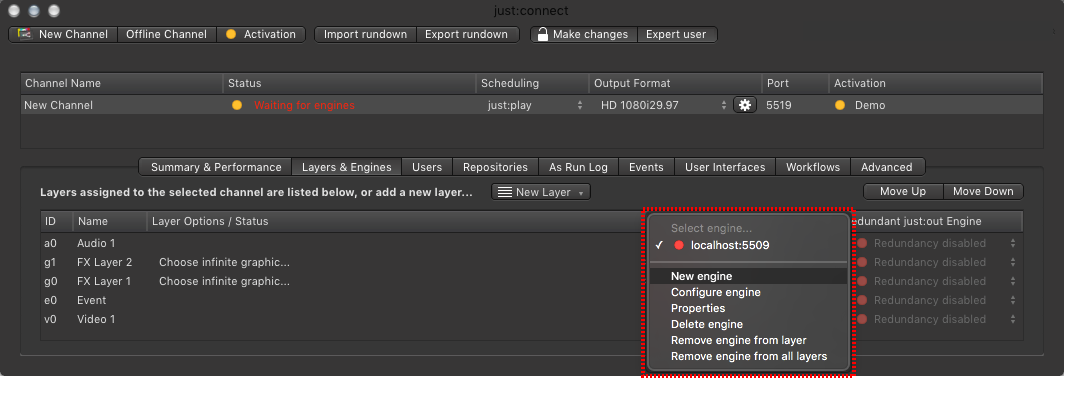Open redundancy dropdown for Event row

(937, 300)
